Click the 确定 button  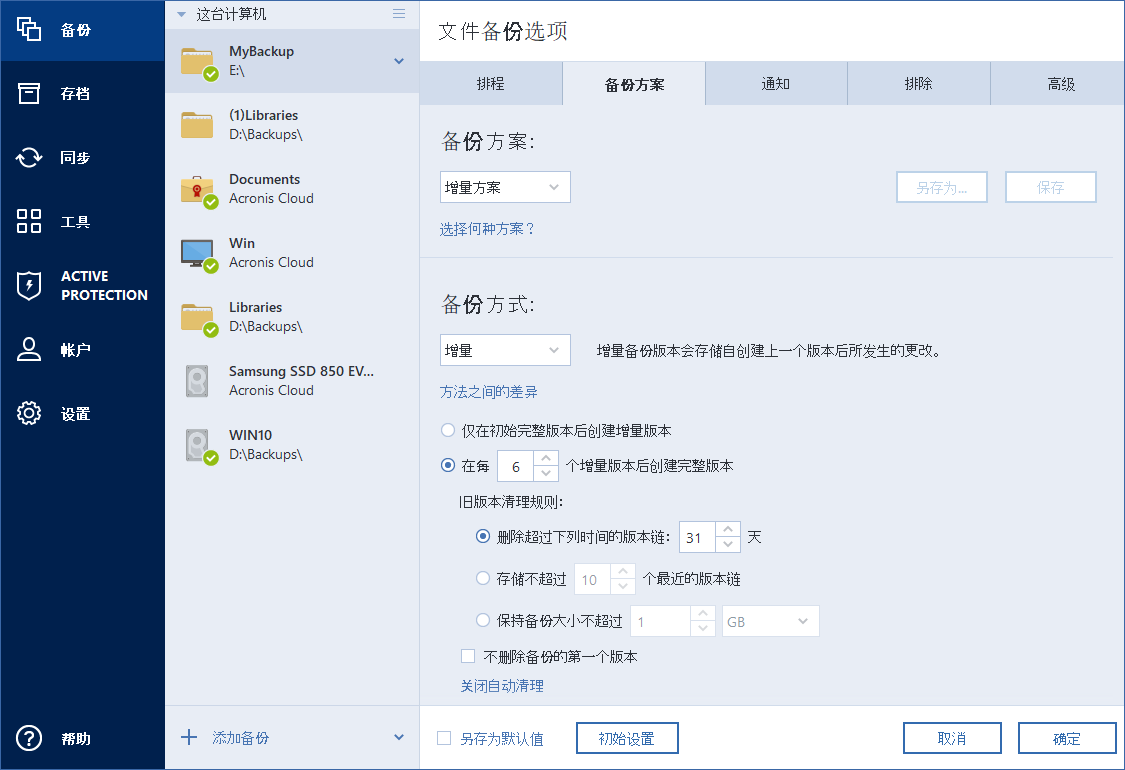pyautogui.click(x=1067, y=738)
